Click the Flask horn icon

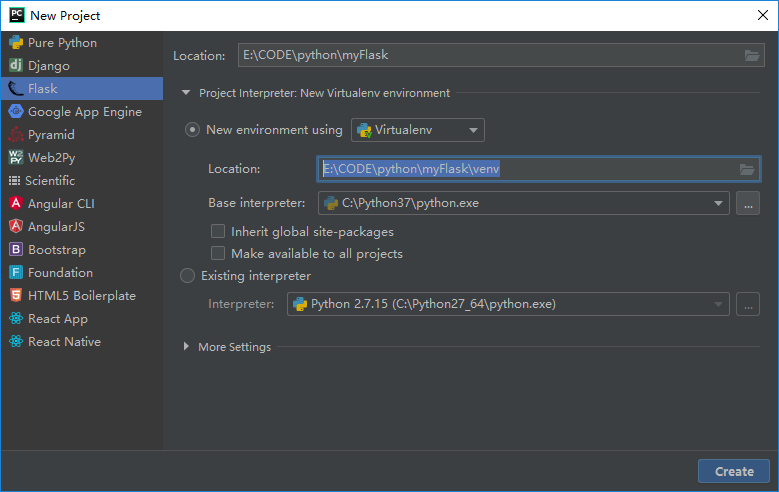[x=16, y=88]
